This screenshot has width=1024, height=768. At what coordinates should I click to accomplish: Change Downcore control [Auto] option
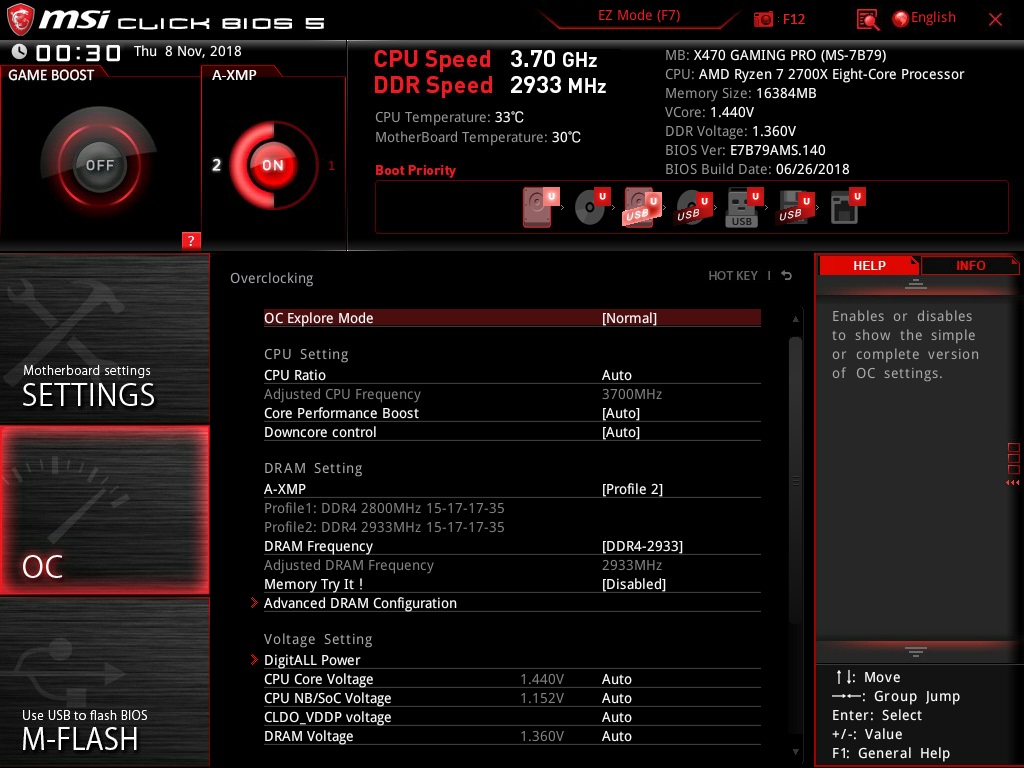point(620,432)
